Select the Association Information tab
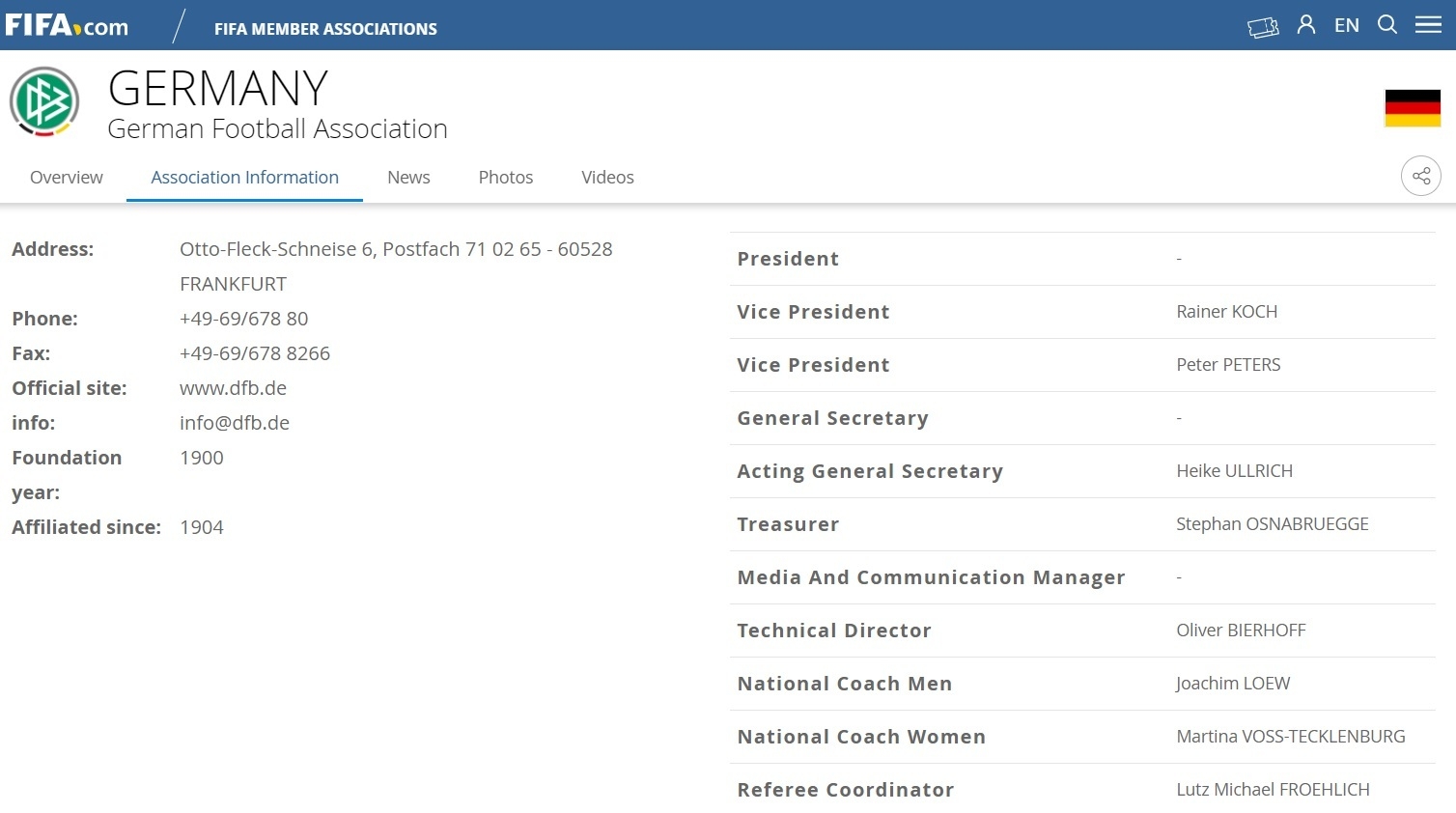The height and width of the screenshot is (813, 1456). [244, 178]
